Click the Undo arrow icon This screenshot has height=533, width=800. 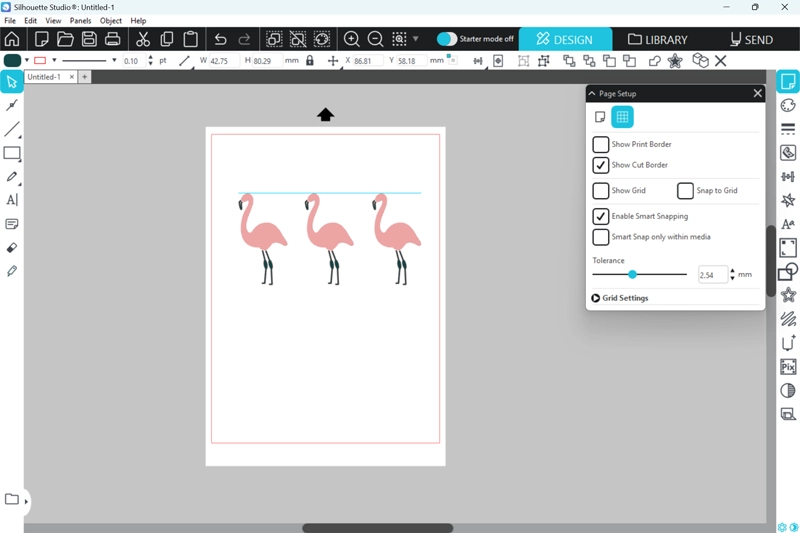220,39
